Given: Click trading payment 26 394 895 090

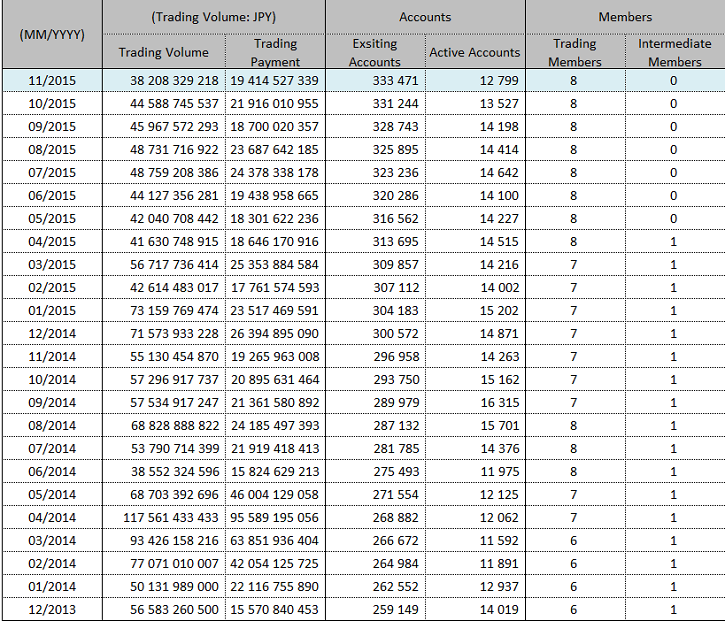Looking at the screenshot, I should (276, 333).
